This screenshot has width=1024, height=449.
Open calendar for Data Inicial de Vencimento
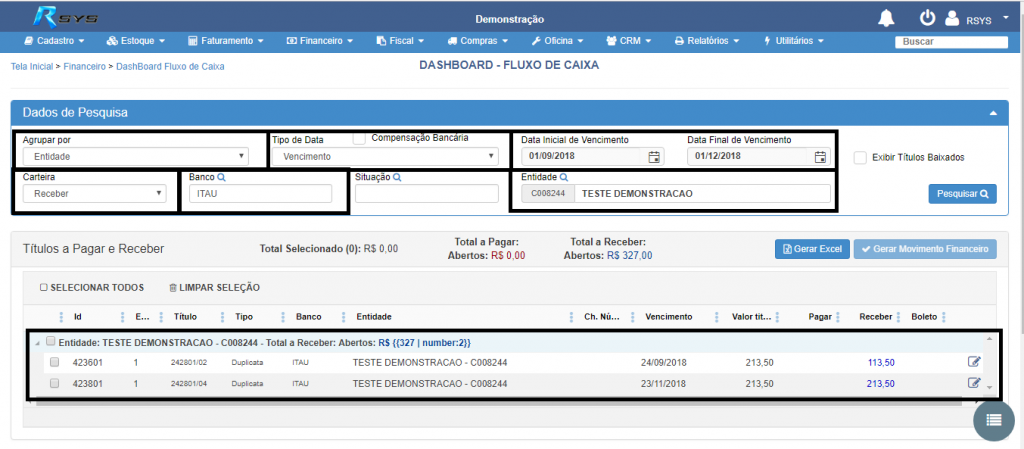coord(654,157)
